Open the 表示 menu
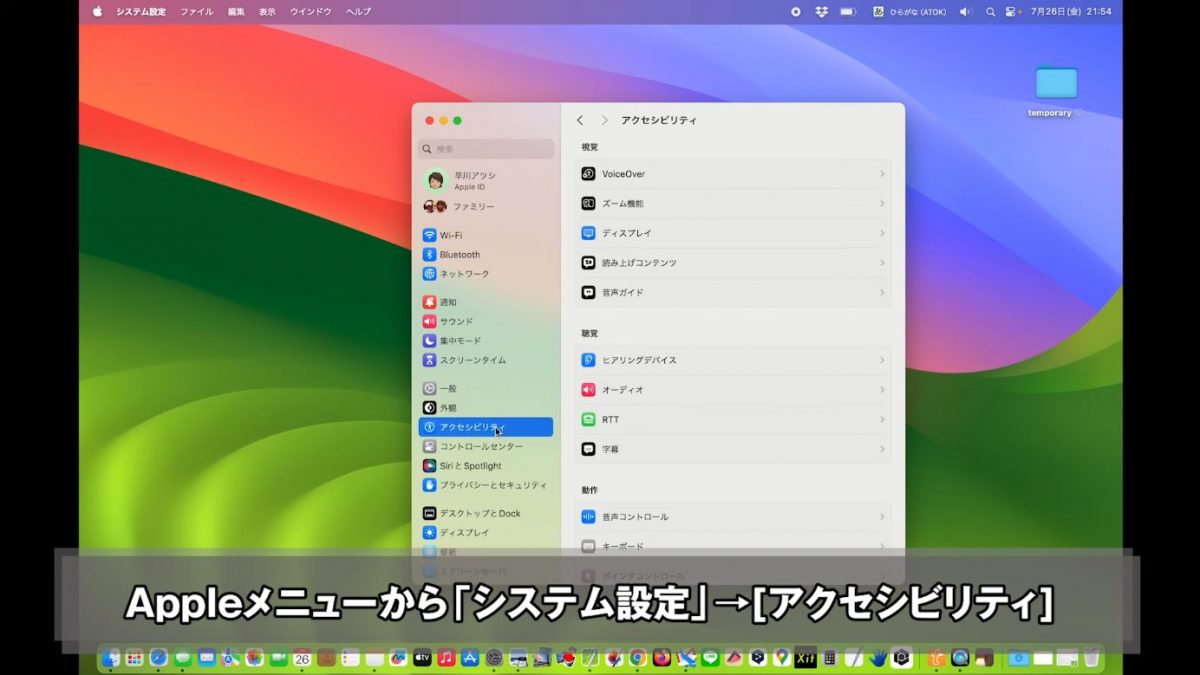This screenshot has width=1200, height=675. click(x=267, y=12)
